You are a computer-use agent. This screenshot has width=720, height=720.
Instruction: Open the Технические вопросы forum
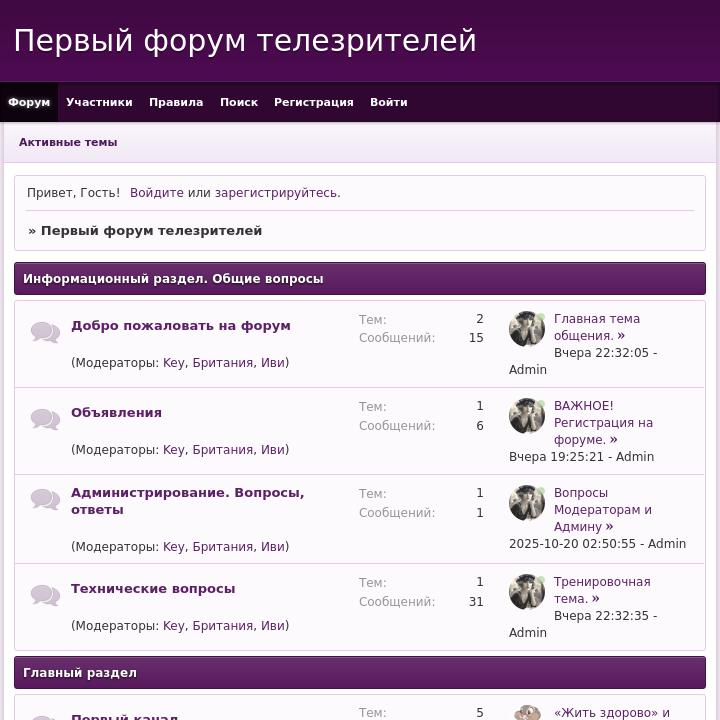(x=153, y=588)
